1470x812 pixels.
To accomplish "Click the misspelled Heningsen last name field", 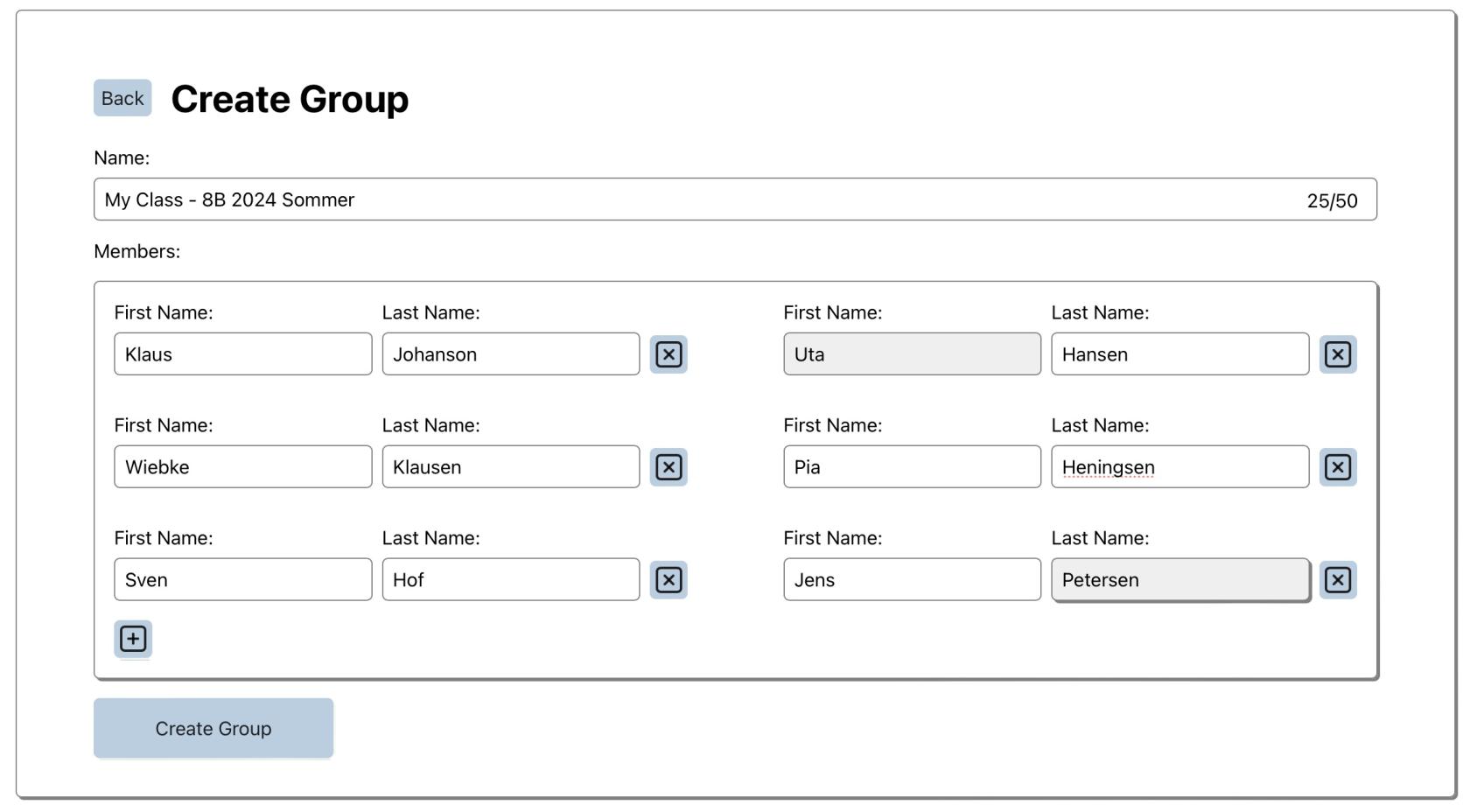I will 1179,467.
